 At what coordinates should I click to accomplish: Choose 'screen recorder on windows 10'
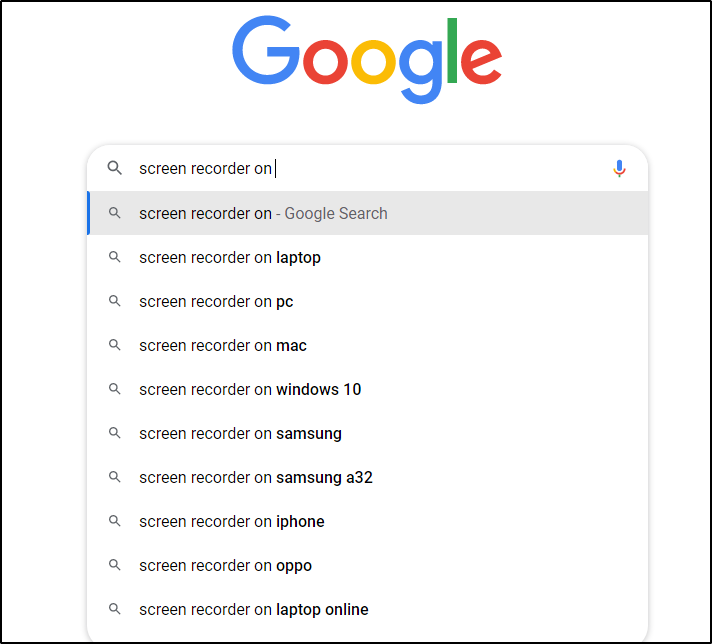click(250, 389)
